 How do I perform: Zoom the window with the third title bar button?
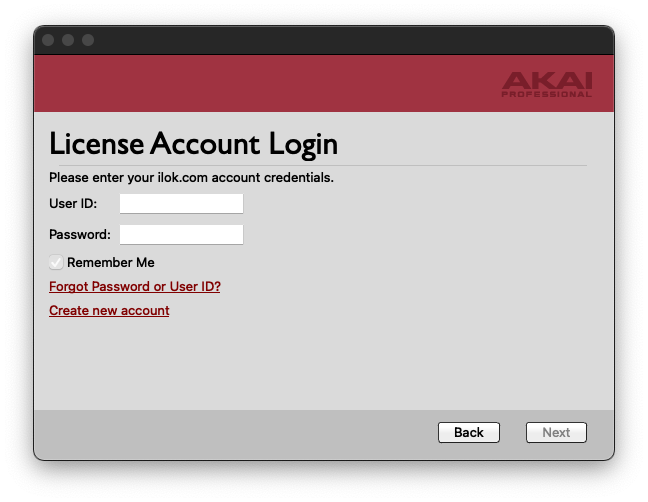[88, 40]
